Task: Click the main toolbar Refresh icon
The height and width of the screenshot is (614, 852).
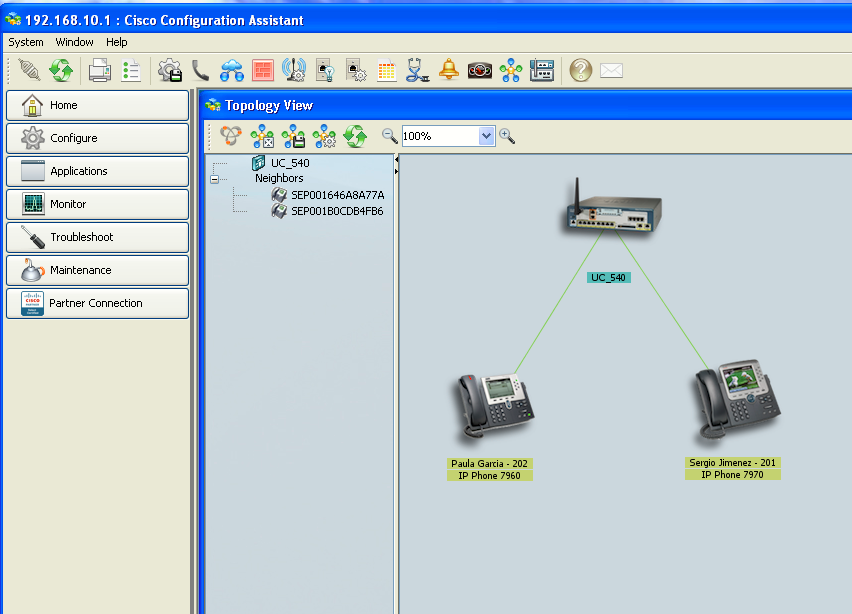Action: tap(61, 70)
